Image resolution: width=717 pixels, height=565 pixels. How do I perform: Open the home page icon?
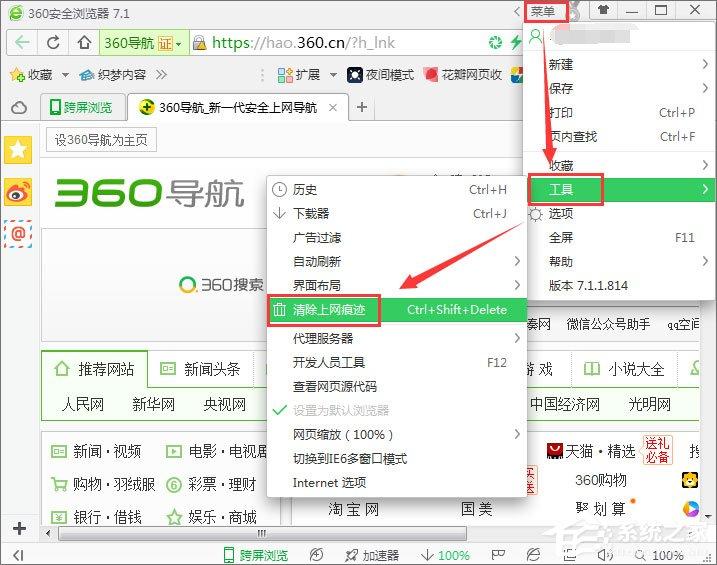(84, 43)
